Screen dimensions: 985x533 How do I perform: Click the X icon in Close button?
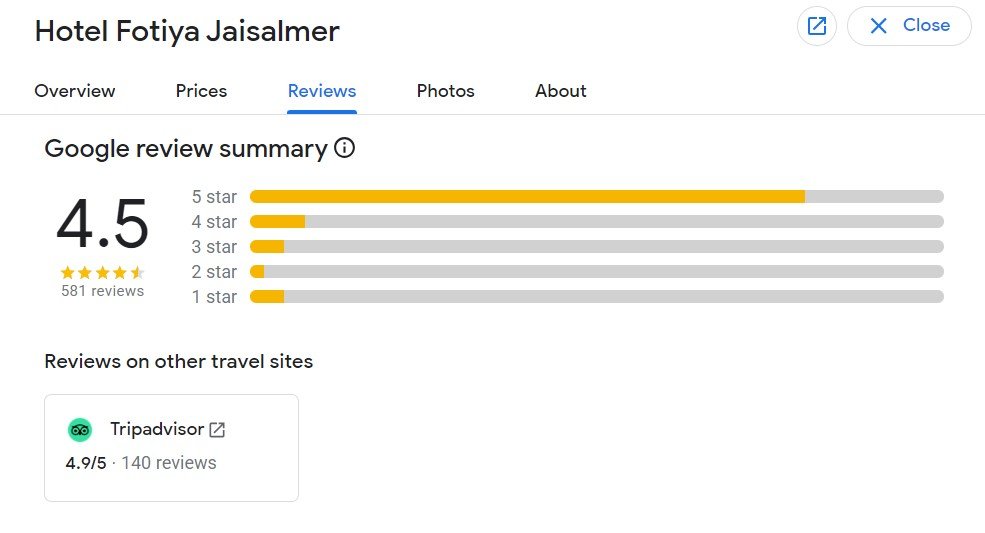tap(879, 26)
